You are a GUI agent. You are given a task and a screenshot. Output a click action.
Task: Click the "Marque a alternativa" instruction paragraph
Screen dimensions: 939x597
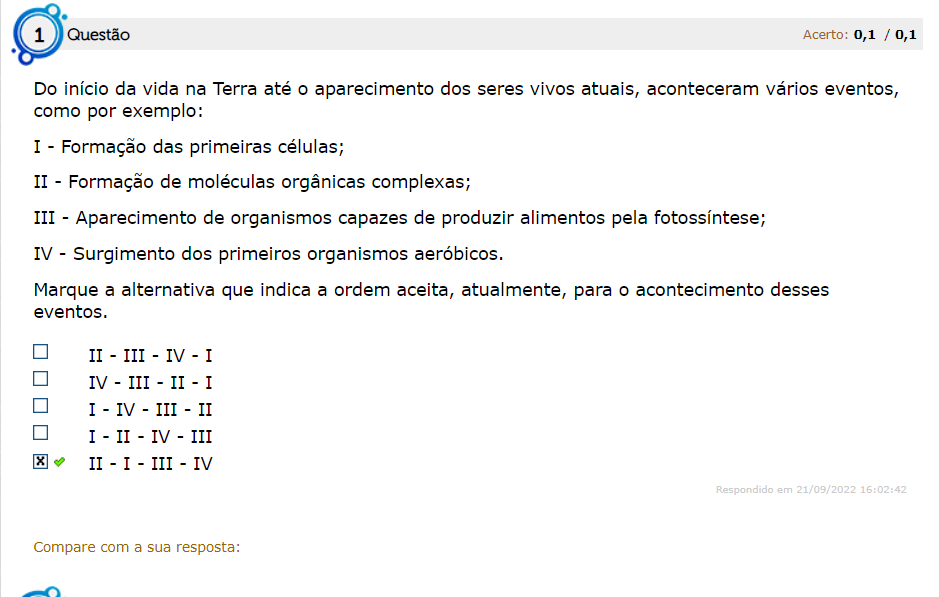click(x=431, y=300)
